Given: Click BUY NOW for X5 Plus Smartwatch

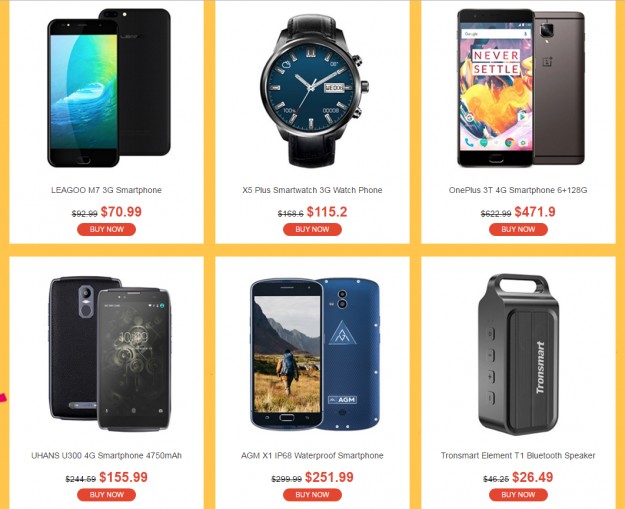Looking at the screenshot, I should (312, 229).
